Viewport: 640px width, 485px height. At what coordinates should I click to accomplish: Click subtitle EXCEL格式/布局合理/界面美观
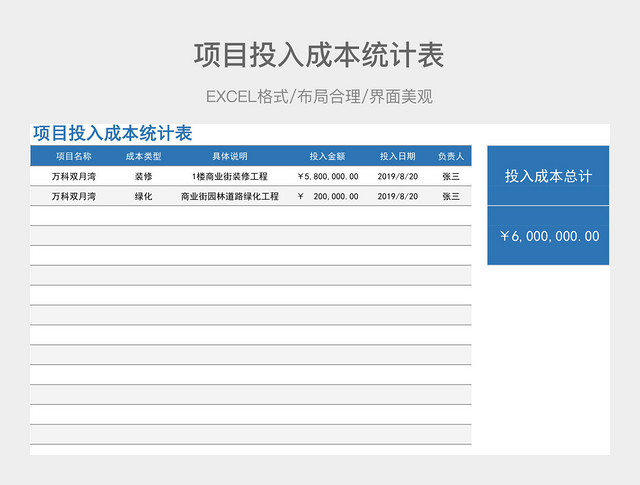(319, 97)
